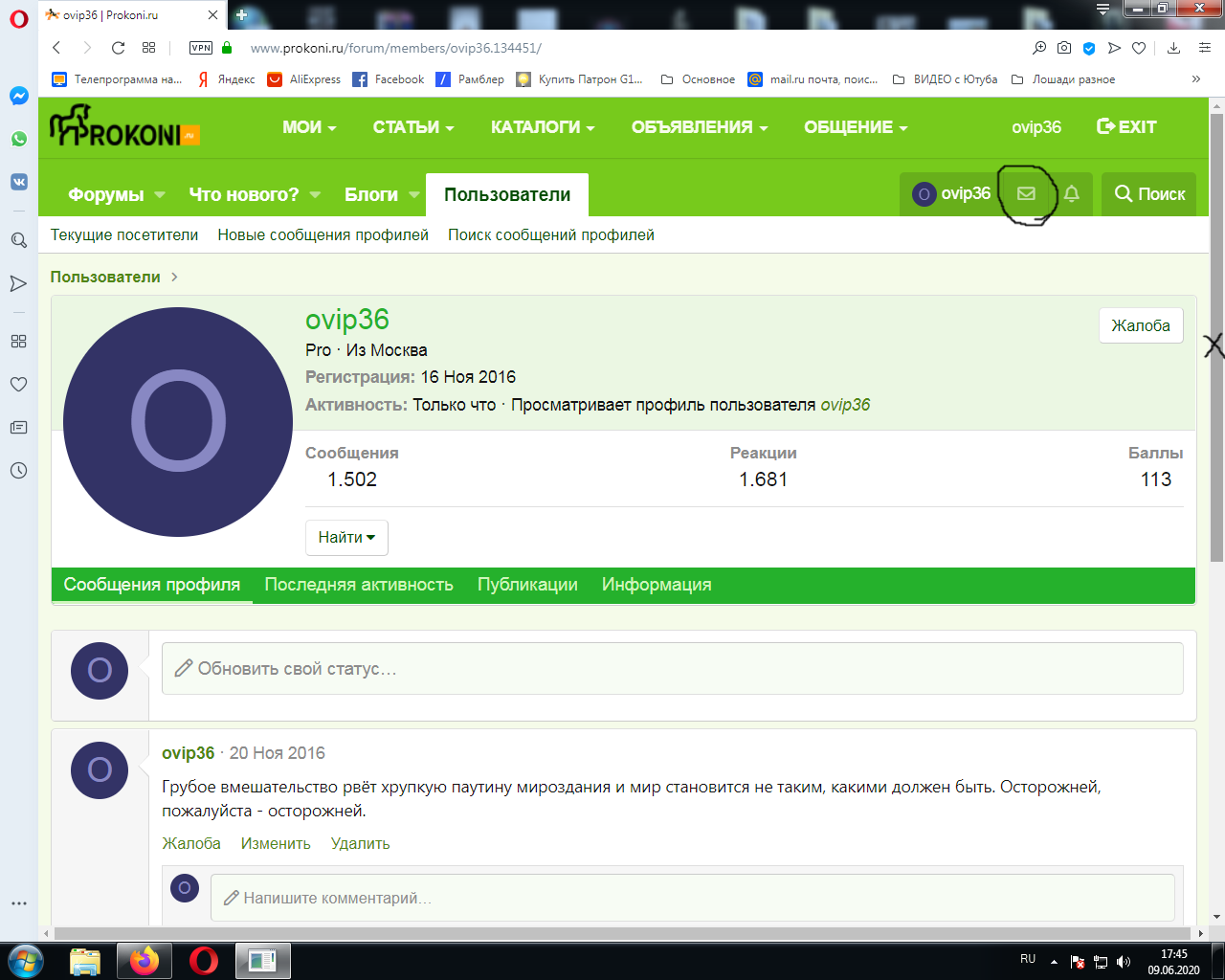
Task: Expand the Блоги menu chevron
Action: click(413, 193)
